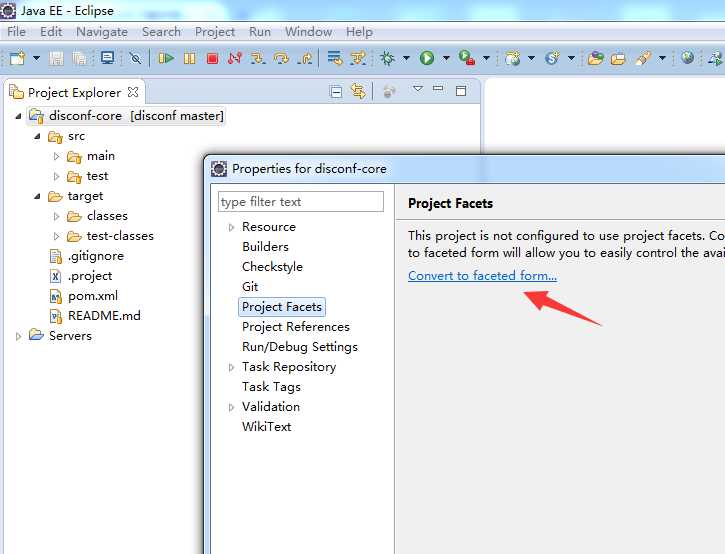Close the Project Explorer tab

133,92
